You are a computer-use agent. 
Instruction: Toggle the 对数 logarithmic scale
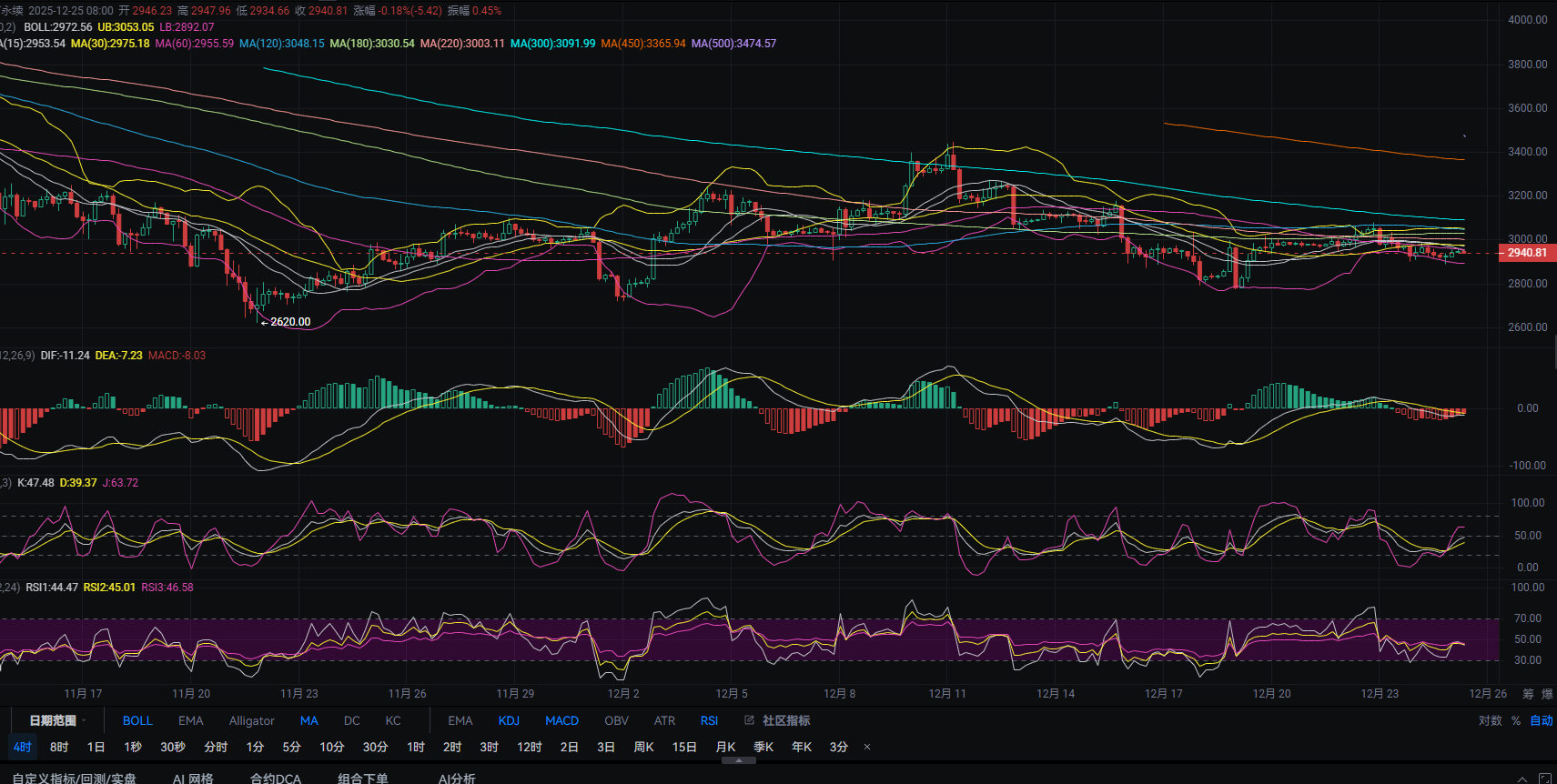point(1490,720)
